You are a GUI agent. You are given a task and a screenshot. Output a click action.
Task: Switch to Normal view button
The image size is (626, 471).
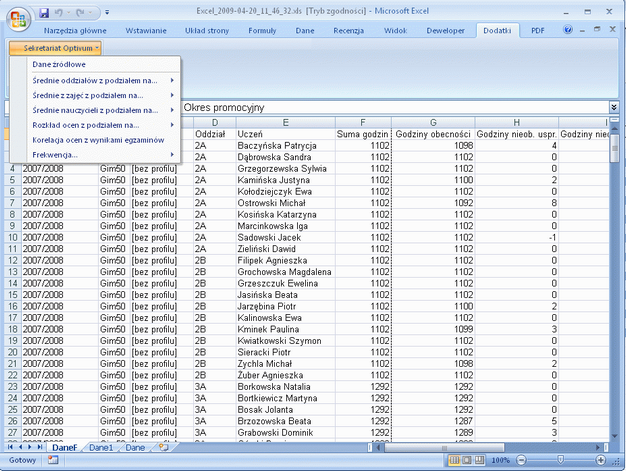[454, 460]
